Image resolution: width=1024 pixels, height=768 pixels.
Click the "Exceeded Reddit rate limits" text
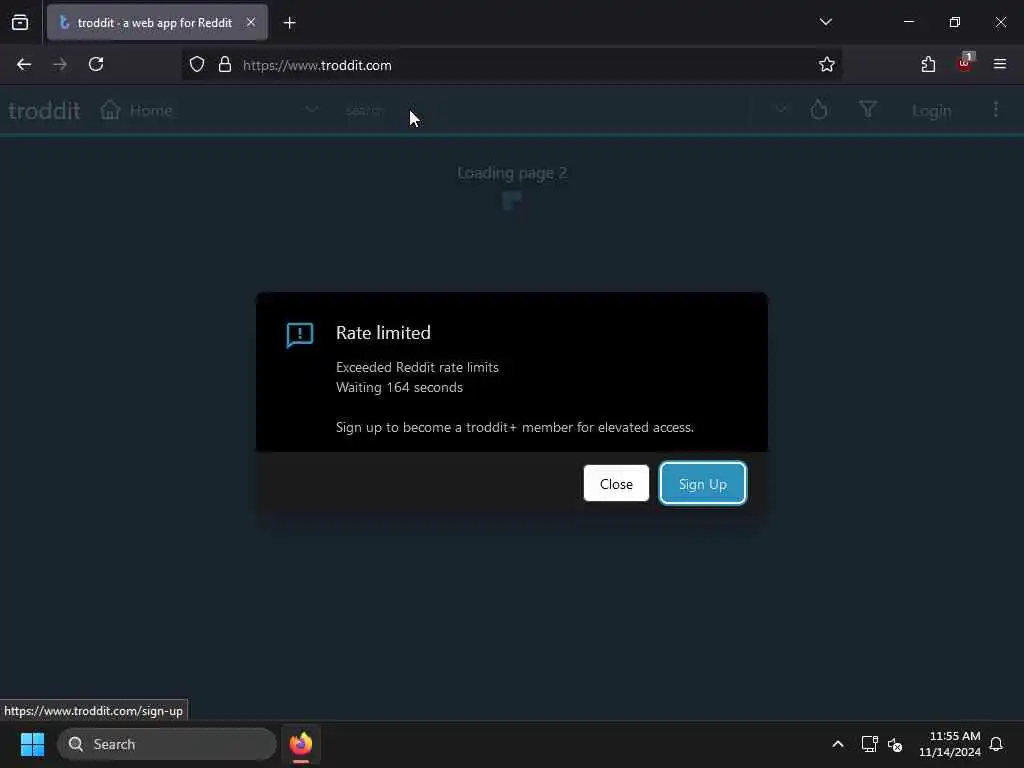pyautogui.click(x=417, y=367)
